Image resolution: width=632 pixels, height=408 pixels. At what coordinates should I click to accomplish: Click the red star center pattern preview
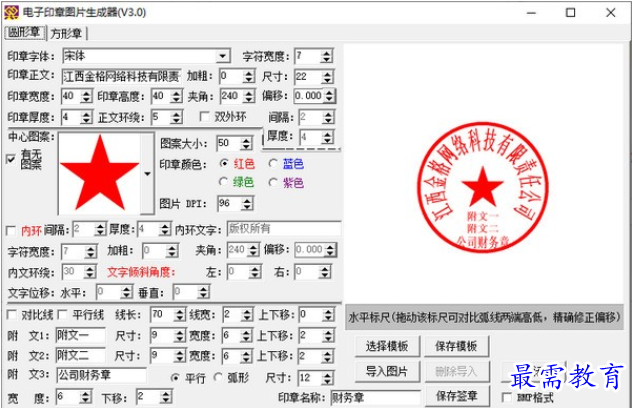point(100,173)
